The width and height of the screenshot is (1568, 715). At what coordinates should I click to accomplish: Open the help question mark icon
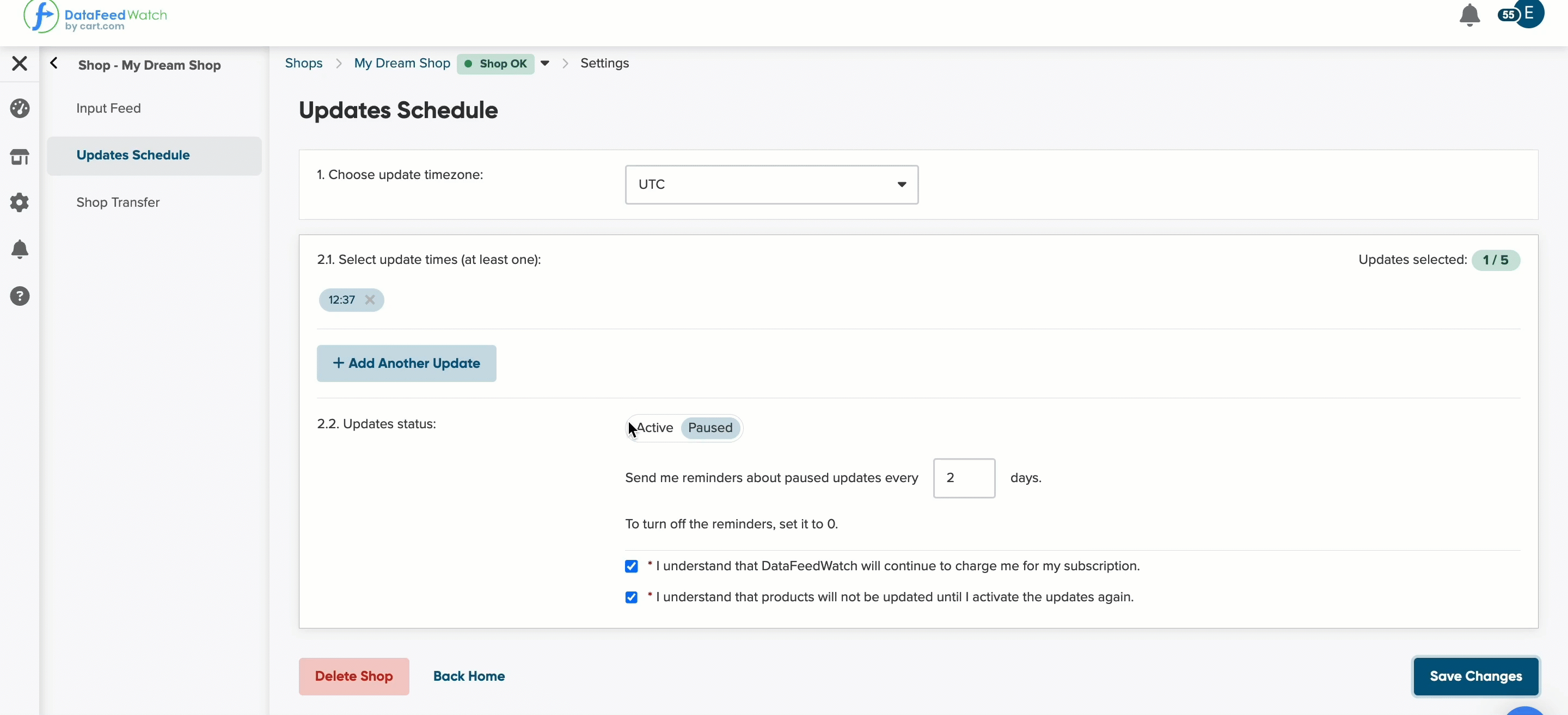click(x=20, y=297)
